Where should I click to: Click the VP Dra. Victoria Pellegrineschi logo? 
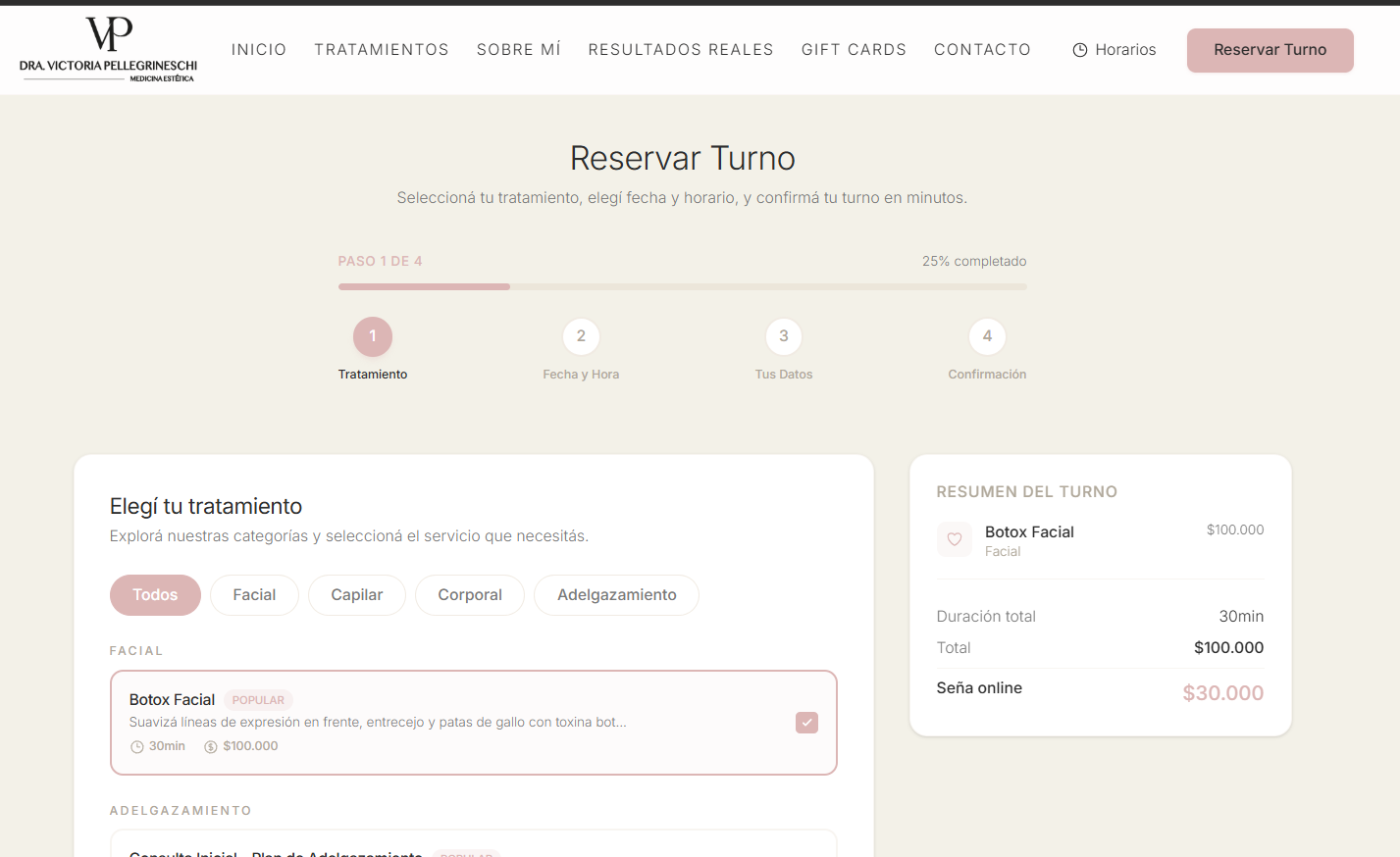click(x=108, y=49)
